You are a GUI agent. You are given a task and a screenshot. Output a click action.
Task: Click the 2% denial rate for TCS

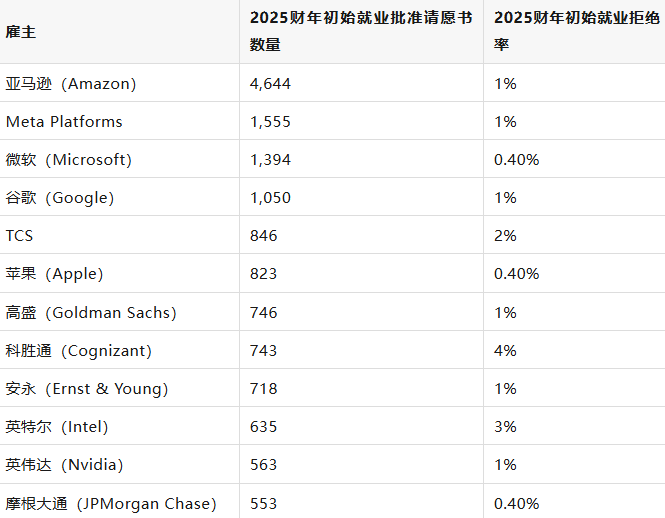click(505, 236)
